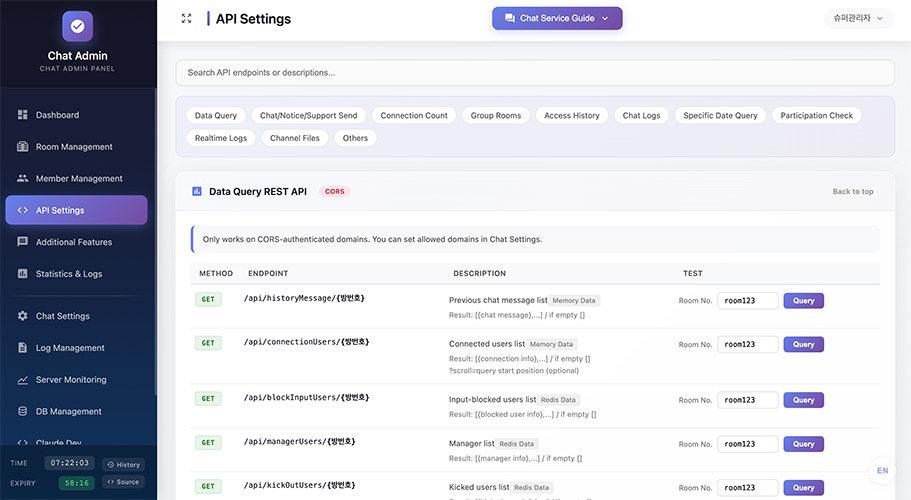Open Server Monitoring page
The image size is (911, 500).
(x=76, y=380)
